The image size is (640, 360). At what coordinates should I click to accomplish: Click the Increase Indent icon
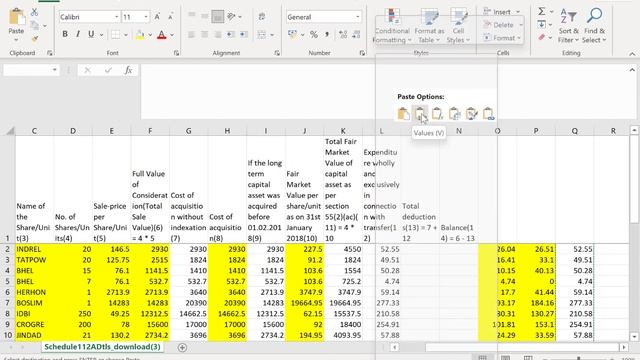(244, 35)
